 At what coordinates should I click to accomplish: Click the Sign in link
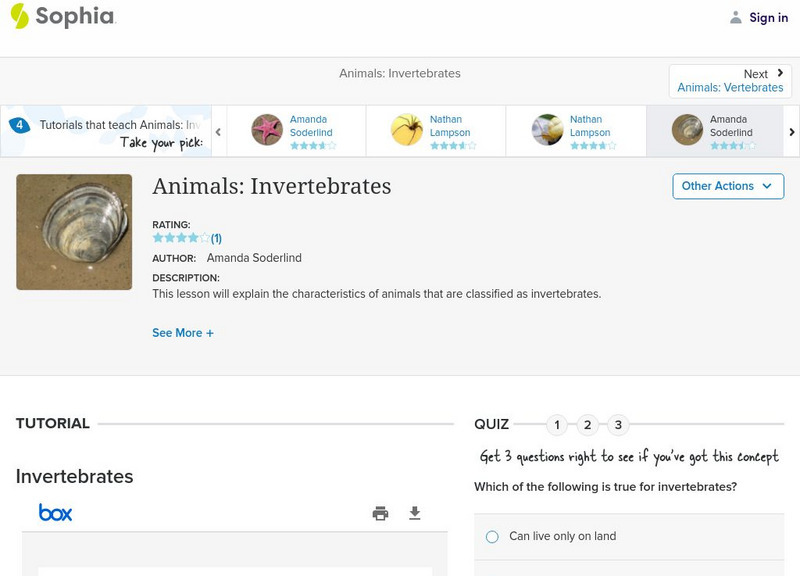tap(768, 17)
